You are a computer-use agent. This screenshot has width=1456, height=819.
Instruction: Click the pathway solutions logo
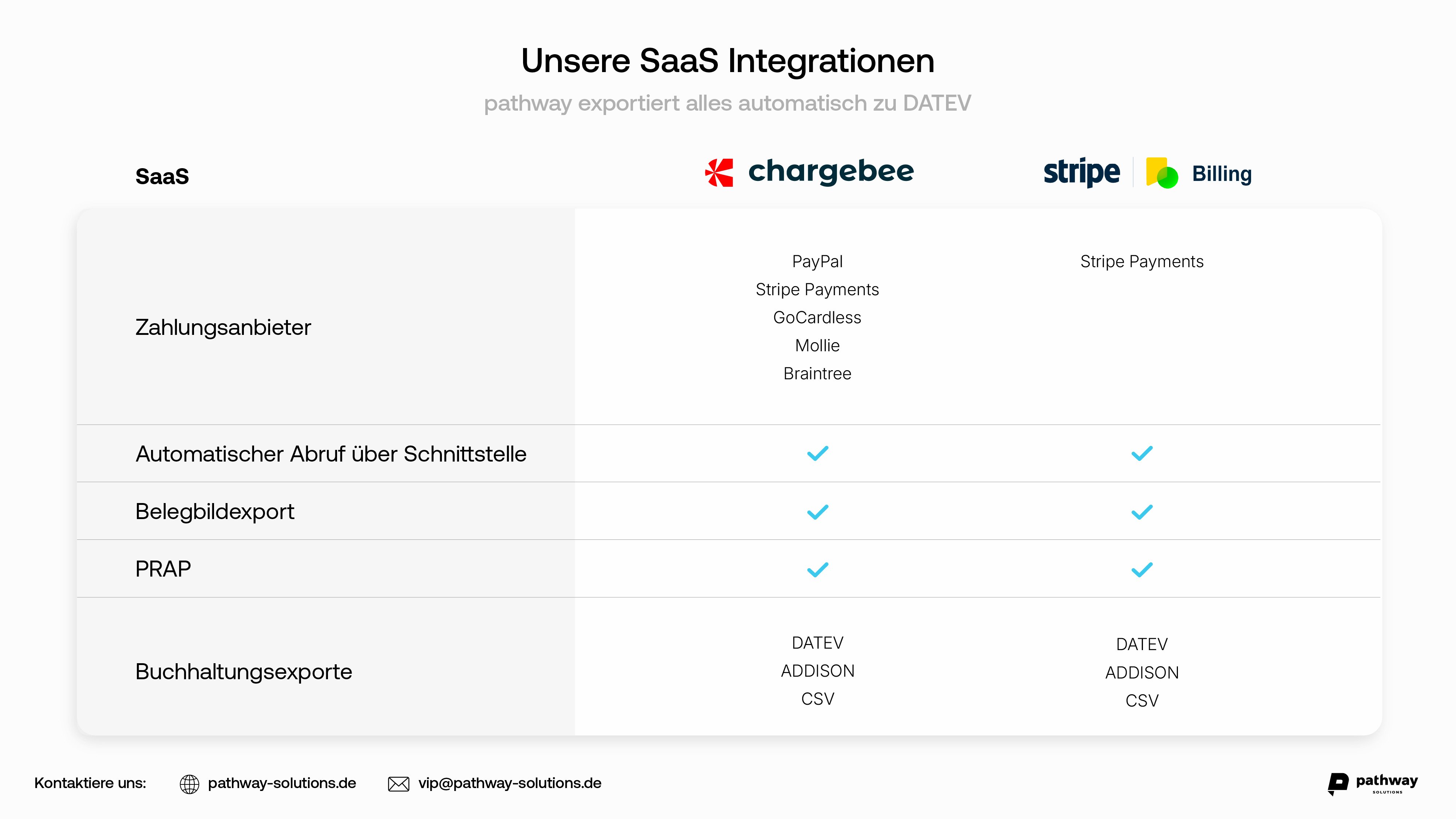1373,783
